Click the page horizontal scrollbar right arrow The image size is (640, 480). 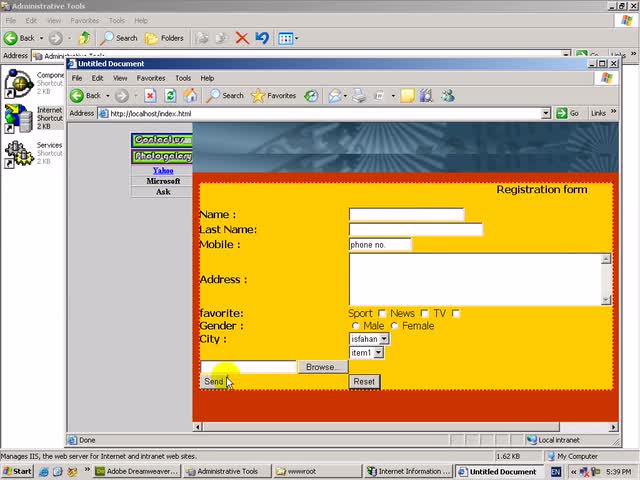(613, 427)
